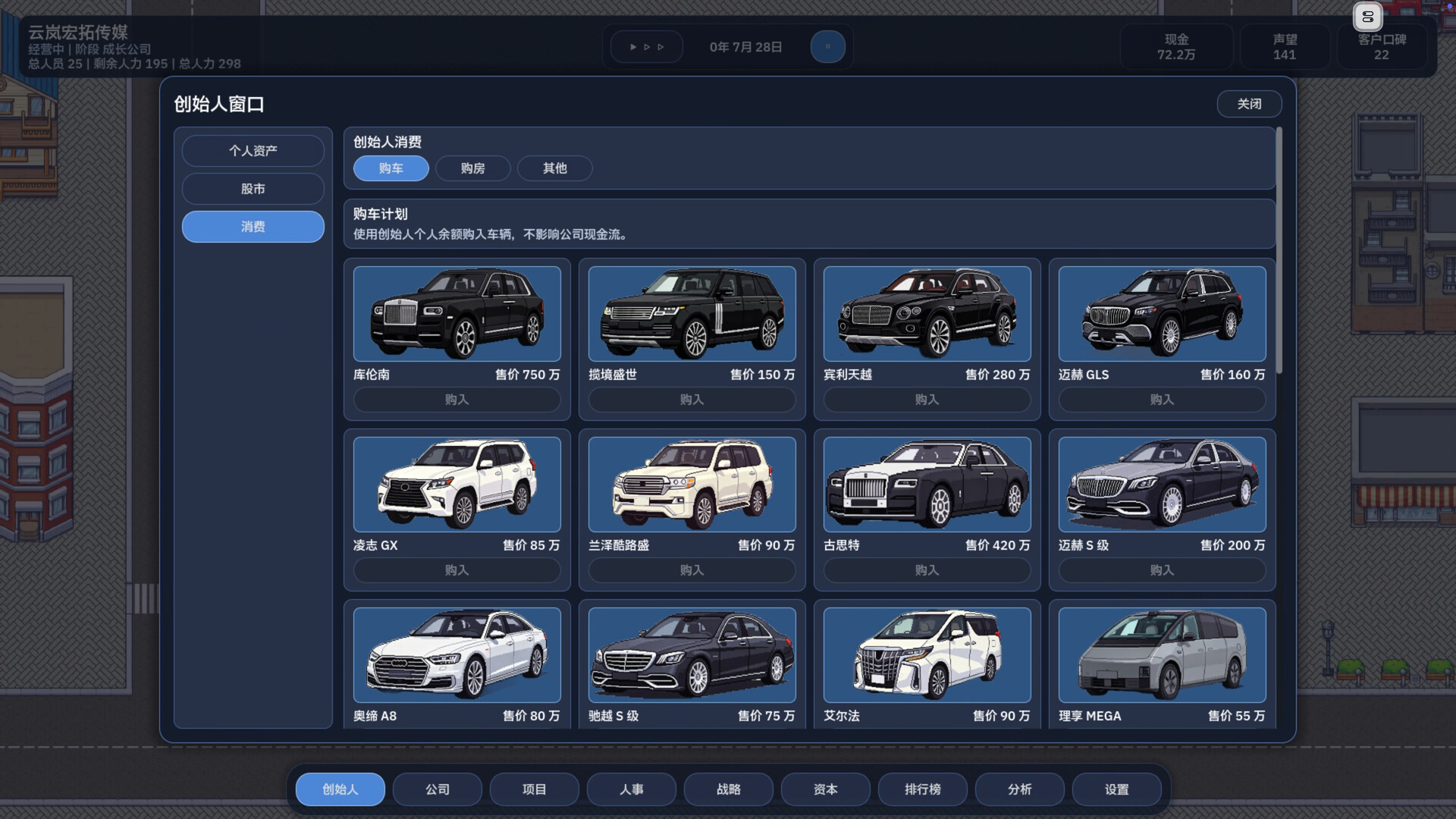The height and width of the screenshot is (819, 1456).
Task: Click the car list vertical scrollbar
Action: coord(1279,250)
